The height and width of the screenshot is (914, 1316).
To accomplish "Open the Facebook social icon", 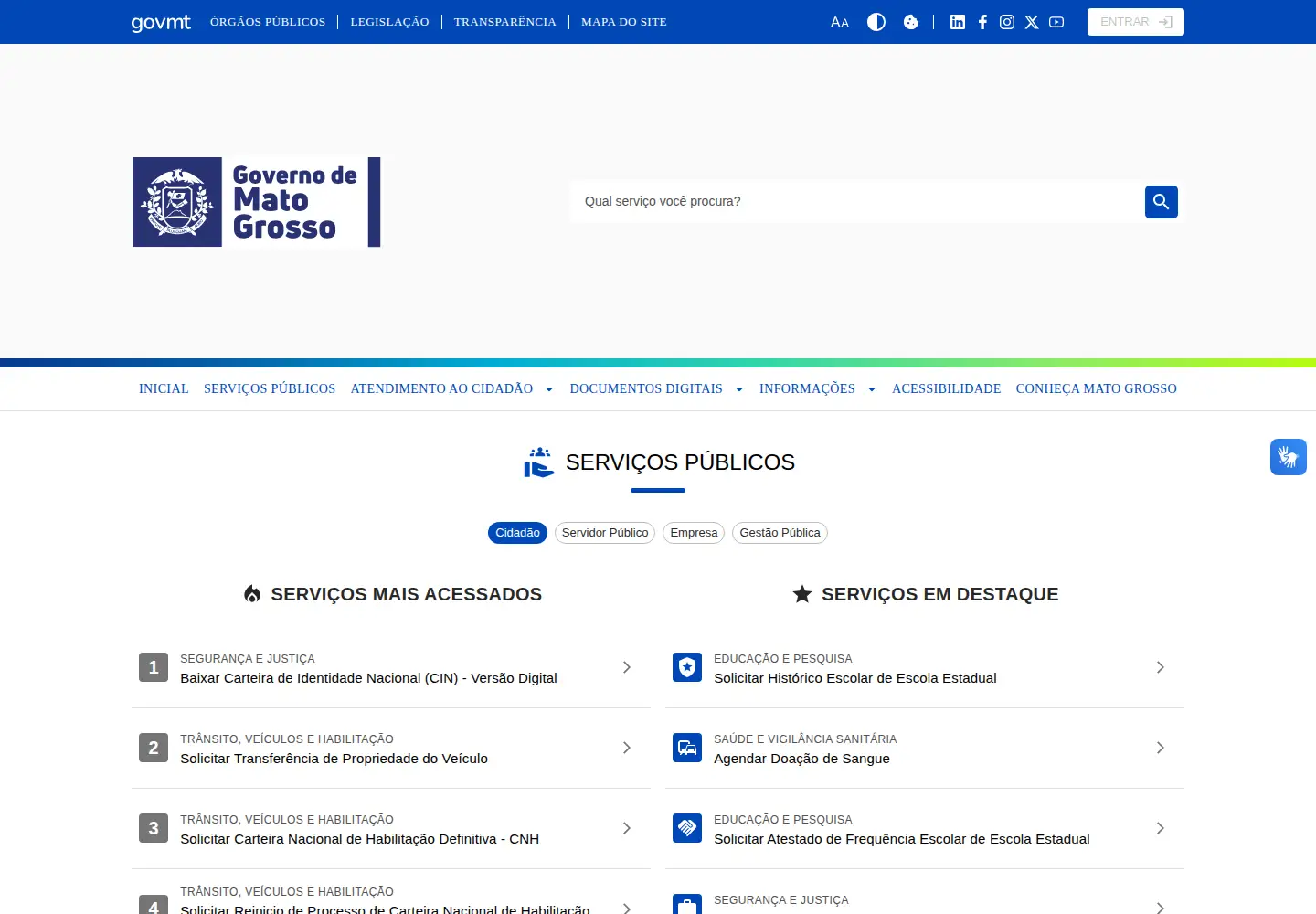I will tap(982, 22).
